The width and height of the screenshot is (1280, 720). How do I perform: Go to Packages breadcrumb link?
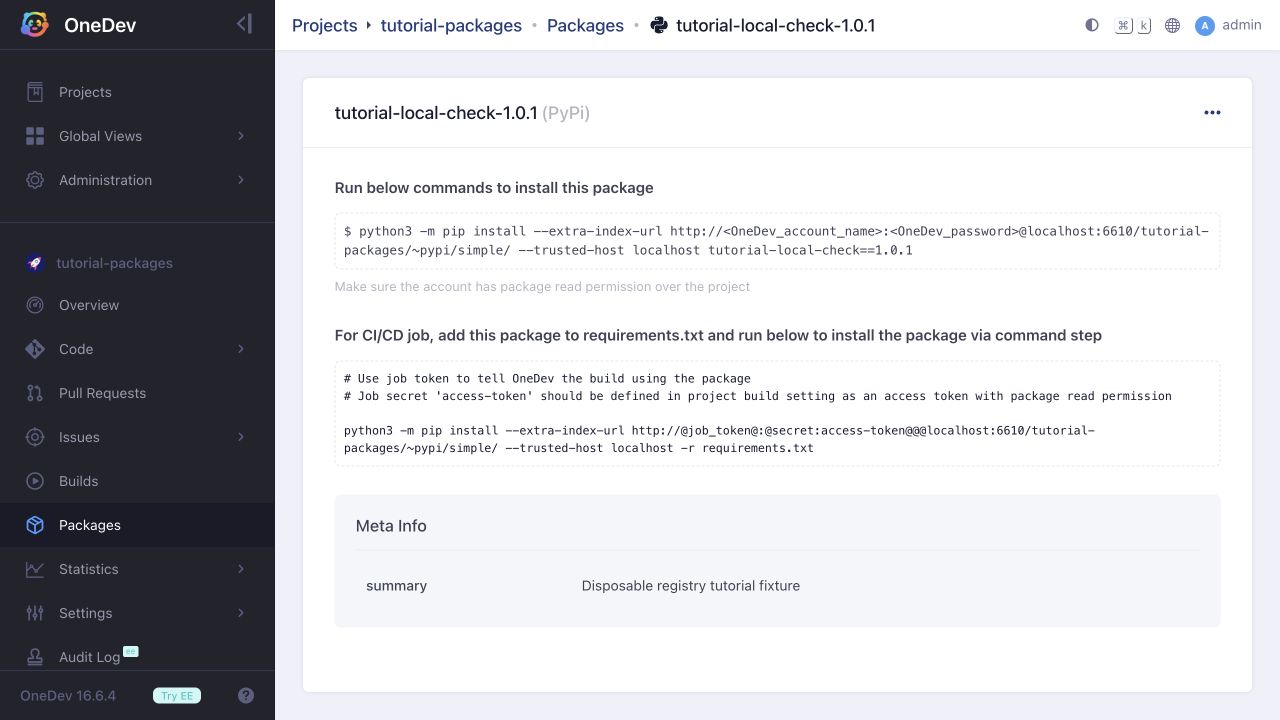click(585, 25)
